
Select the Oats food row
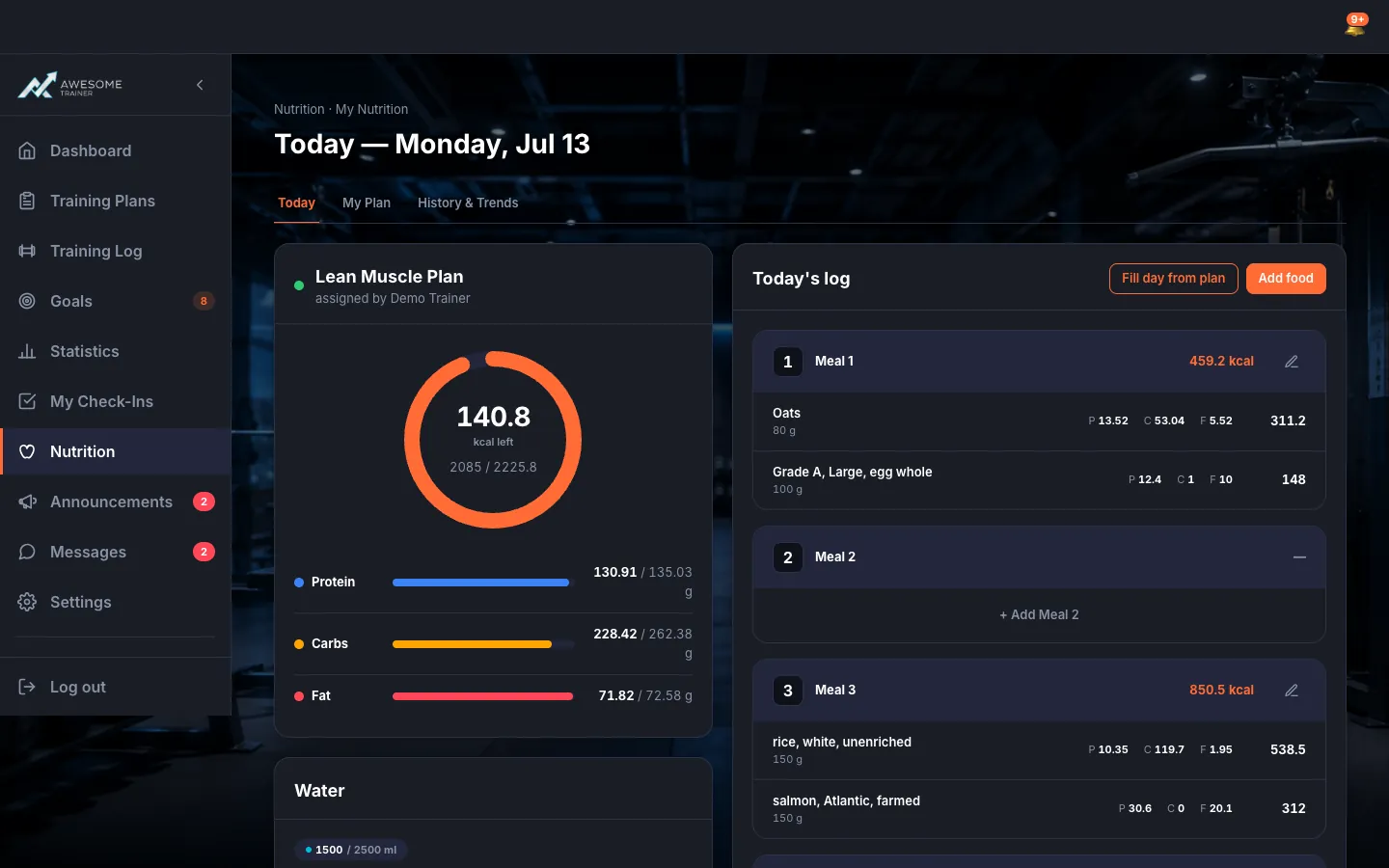point(1039,421)
